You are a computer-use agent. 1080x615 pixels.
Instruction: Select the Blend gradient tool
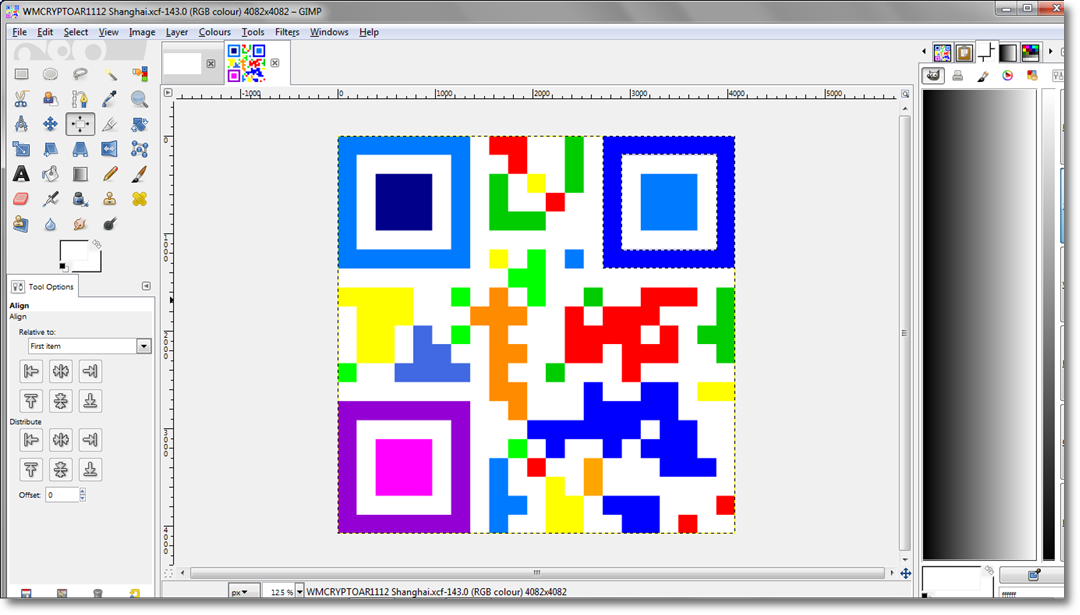(80, 174)
